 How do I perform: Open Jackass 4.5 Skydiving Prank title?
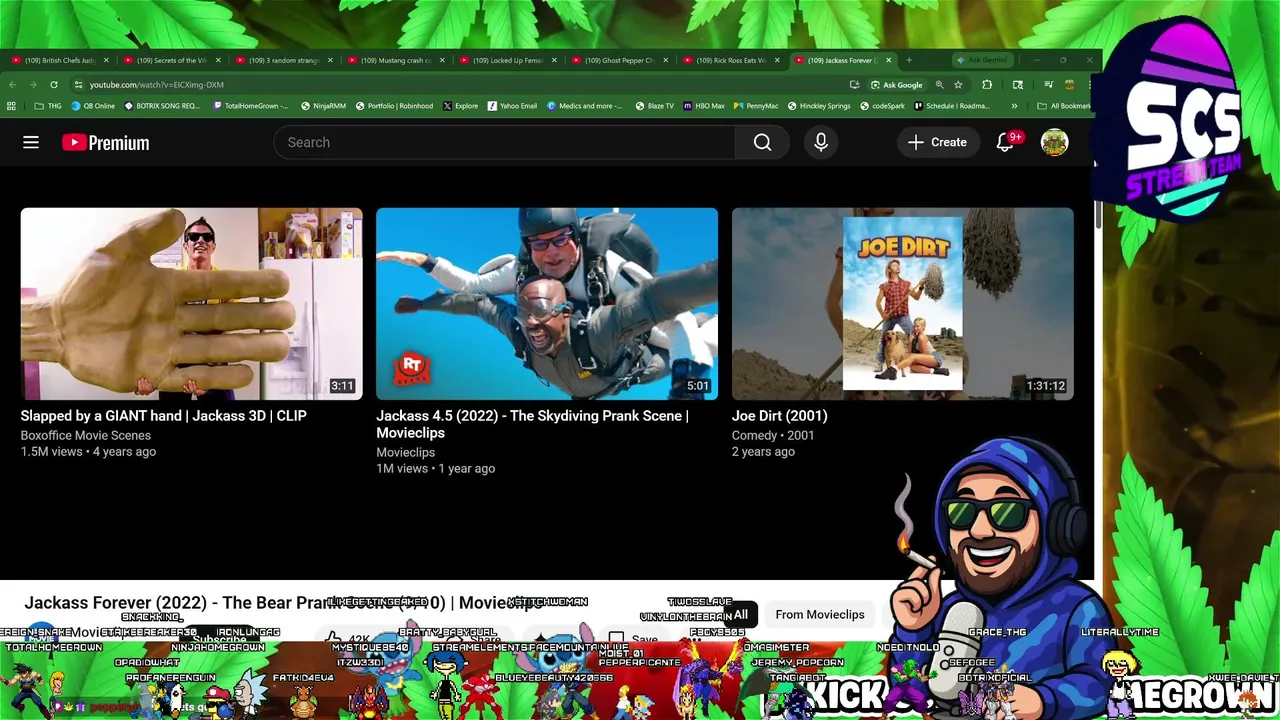click(x=532, y=424)
